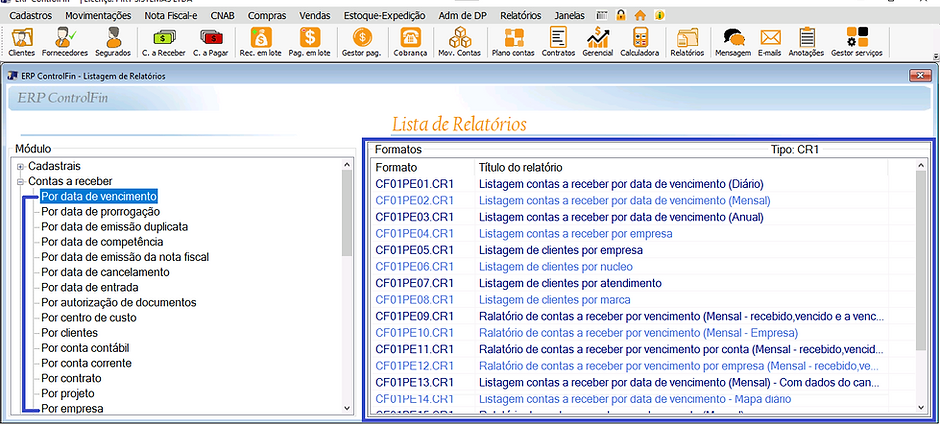
Task: Select Por data de emissão da nota fiscal
Action: (125, 257)
